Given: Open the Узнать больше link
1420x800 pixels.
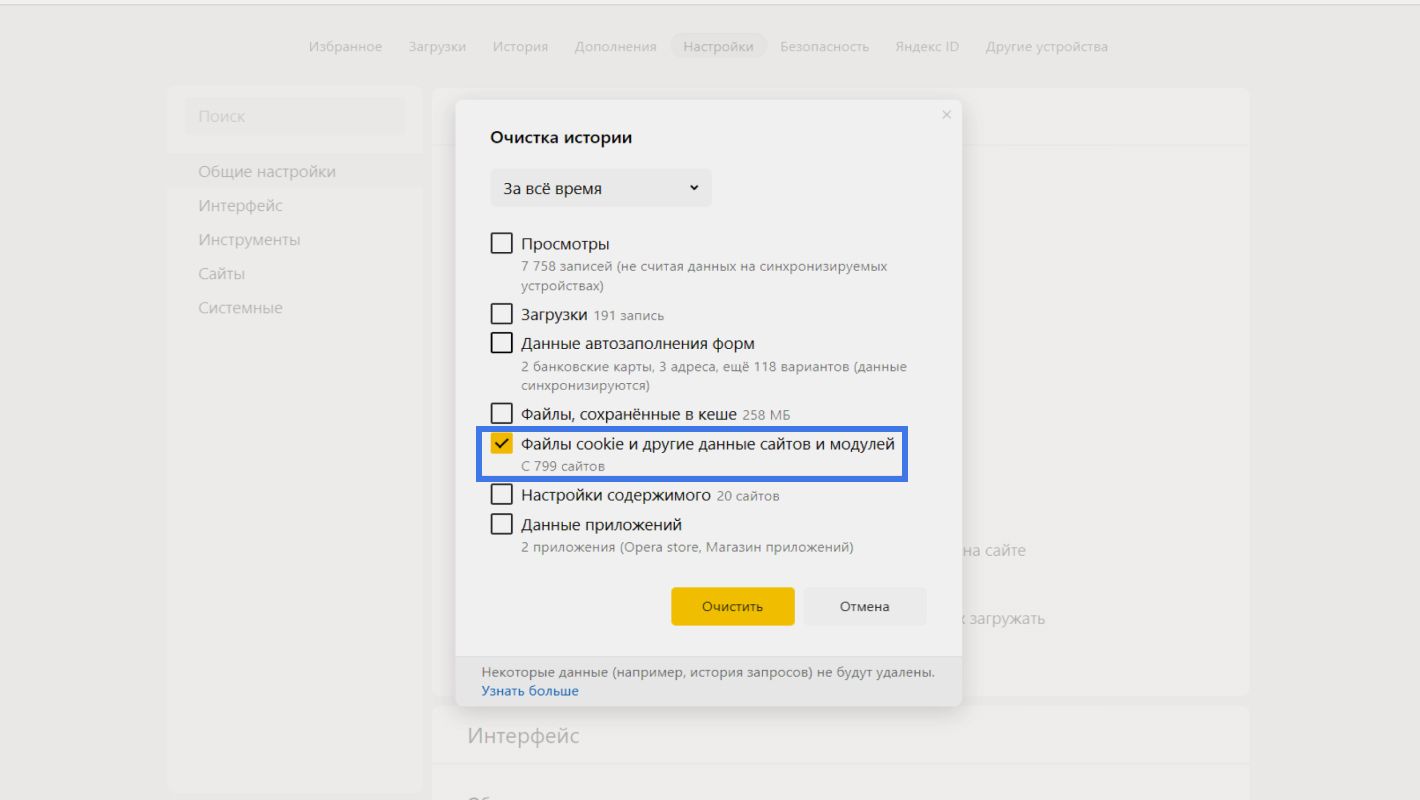Looking at the screenshot, I should point(530,691).
